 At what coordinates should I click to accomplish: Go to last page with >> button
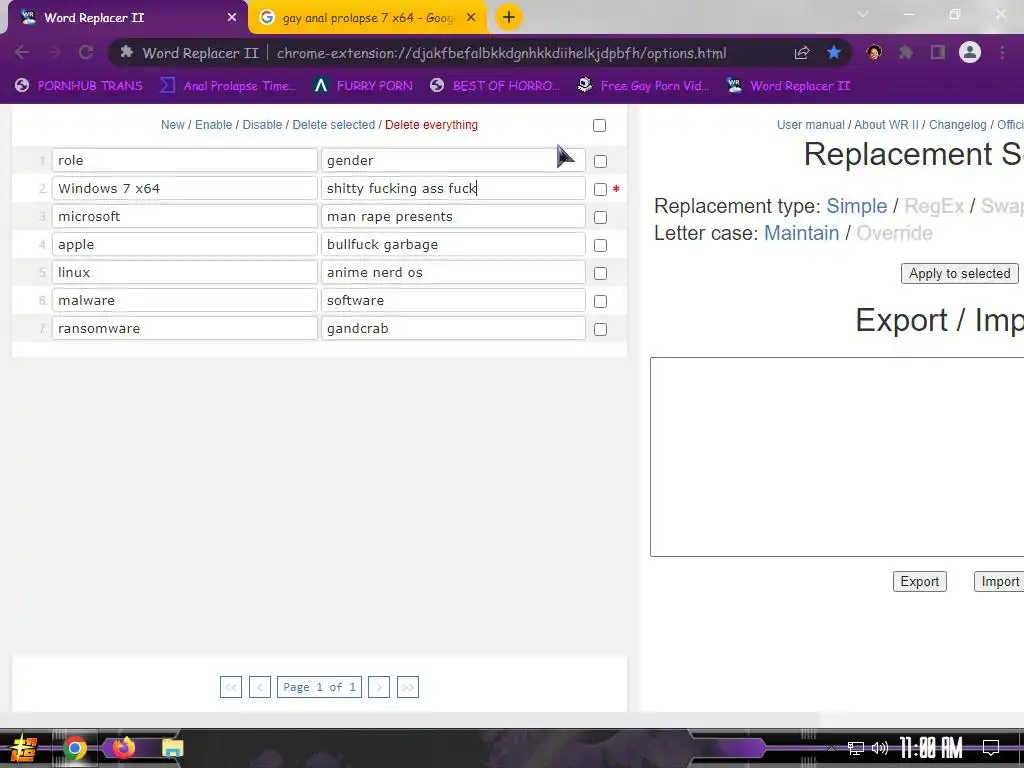point(408,687)
